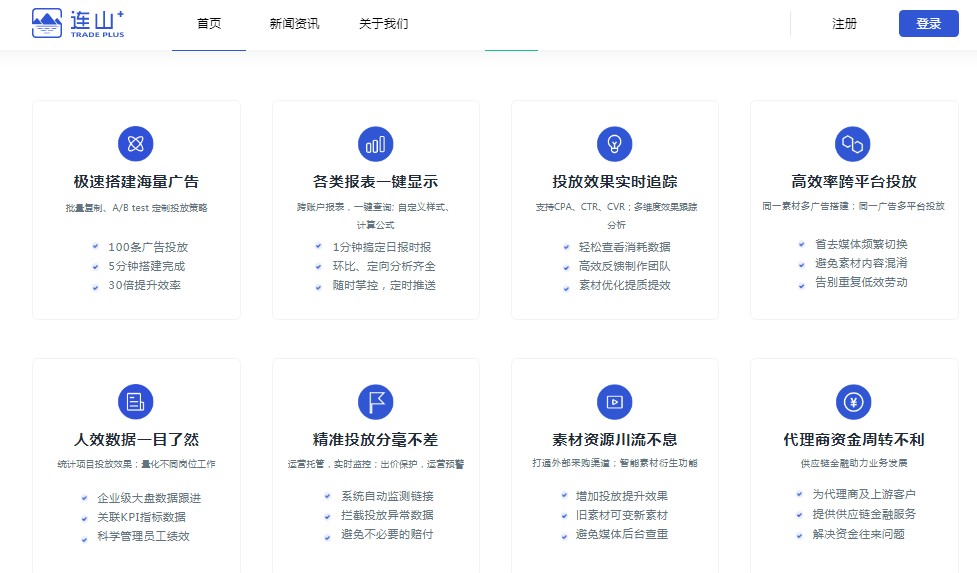This screenshot has height=573, width=977.
Task: Click the 各类报表一键显示 heading
Action: coord(375,182)
